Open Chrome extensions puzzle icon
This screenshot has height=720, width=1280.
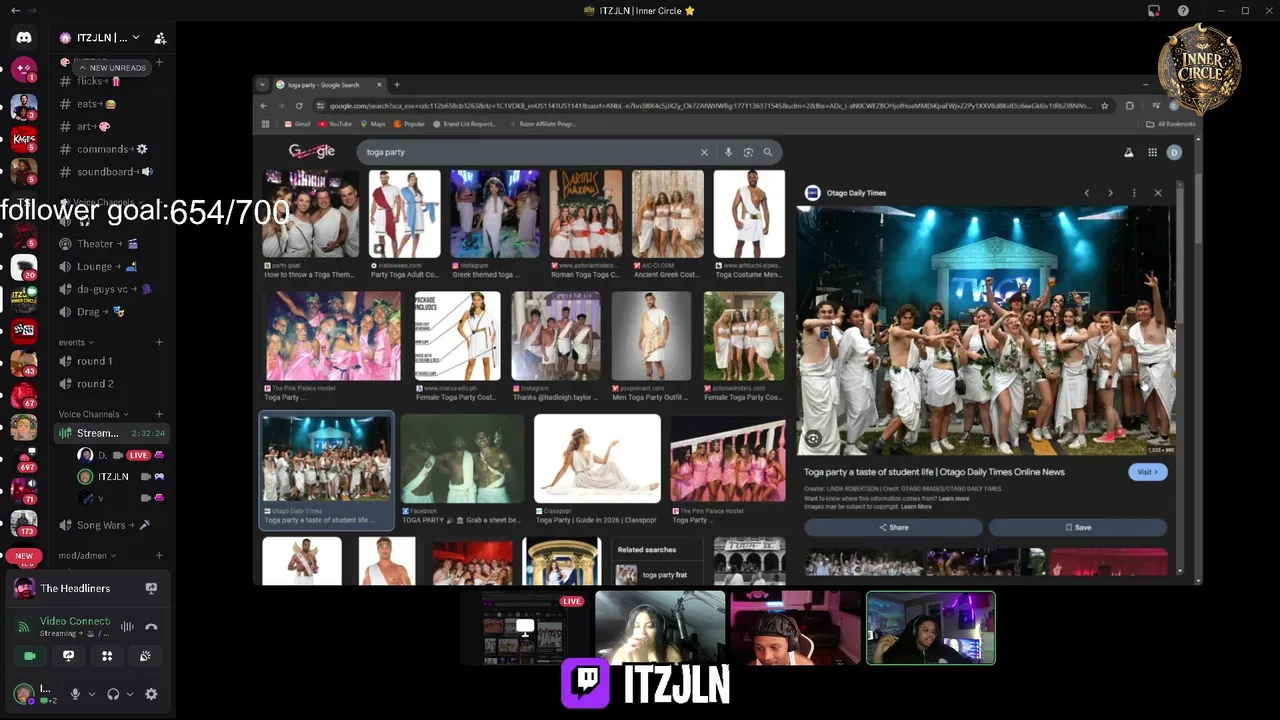pos(1130,105)
